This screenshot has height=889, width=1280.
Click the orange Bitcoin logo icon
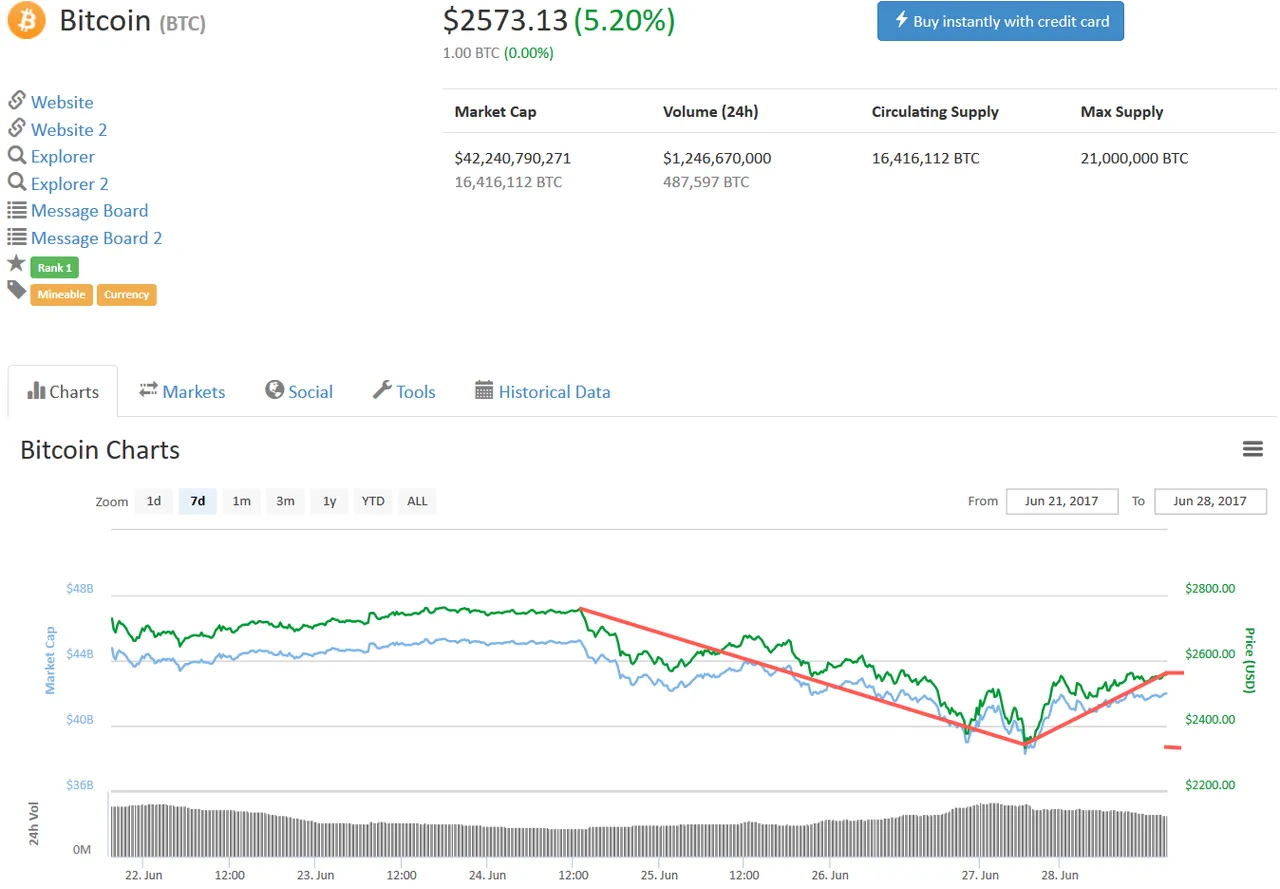(27, 20)
